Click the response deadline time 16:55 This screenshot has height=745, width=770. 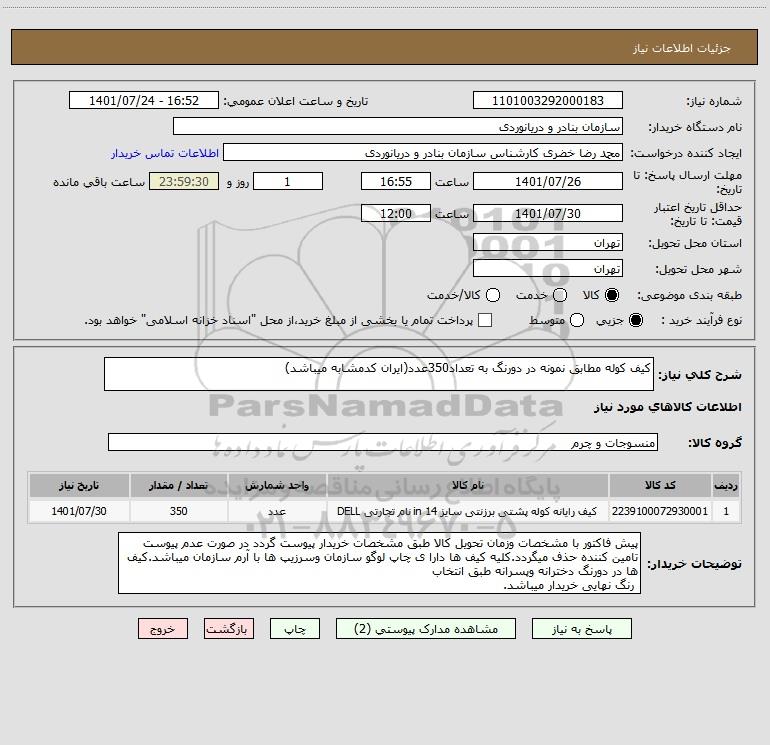click(396, 181)
